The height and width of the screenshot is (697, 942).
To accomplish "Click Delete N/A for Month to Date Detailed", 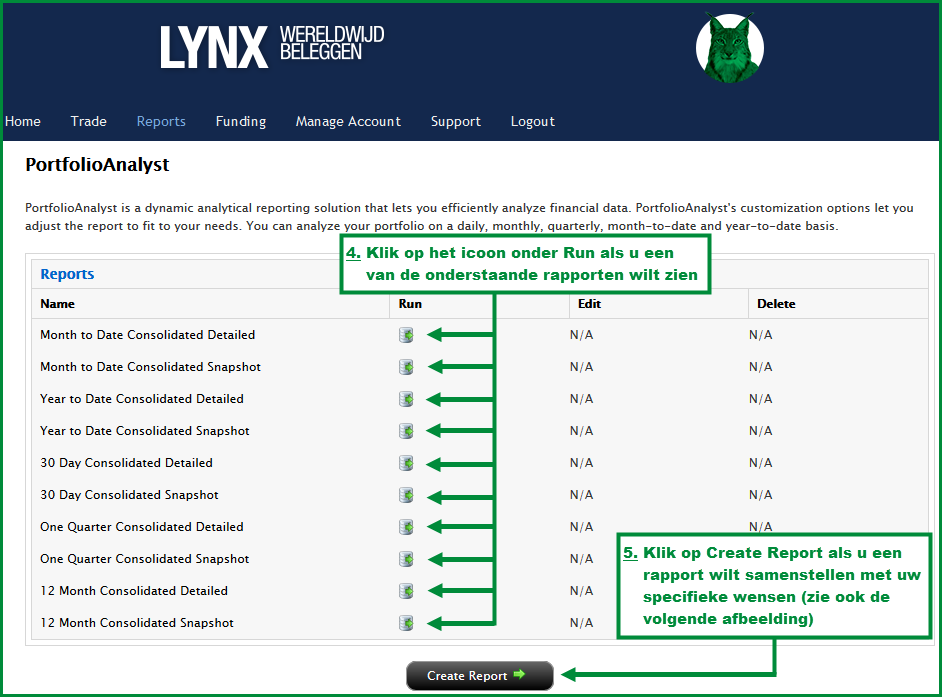I will coord(761,335).
